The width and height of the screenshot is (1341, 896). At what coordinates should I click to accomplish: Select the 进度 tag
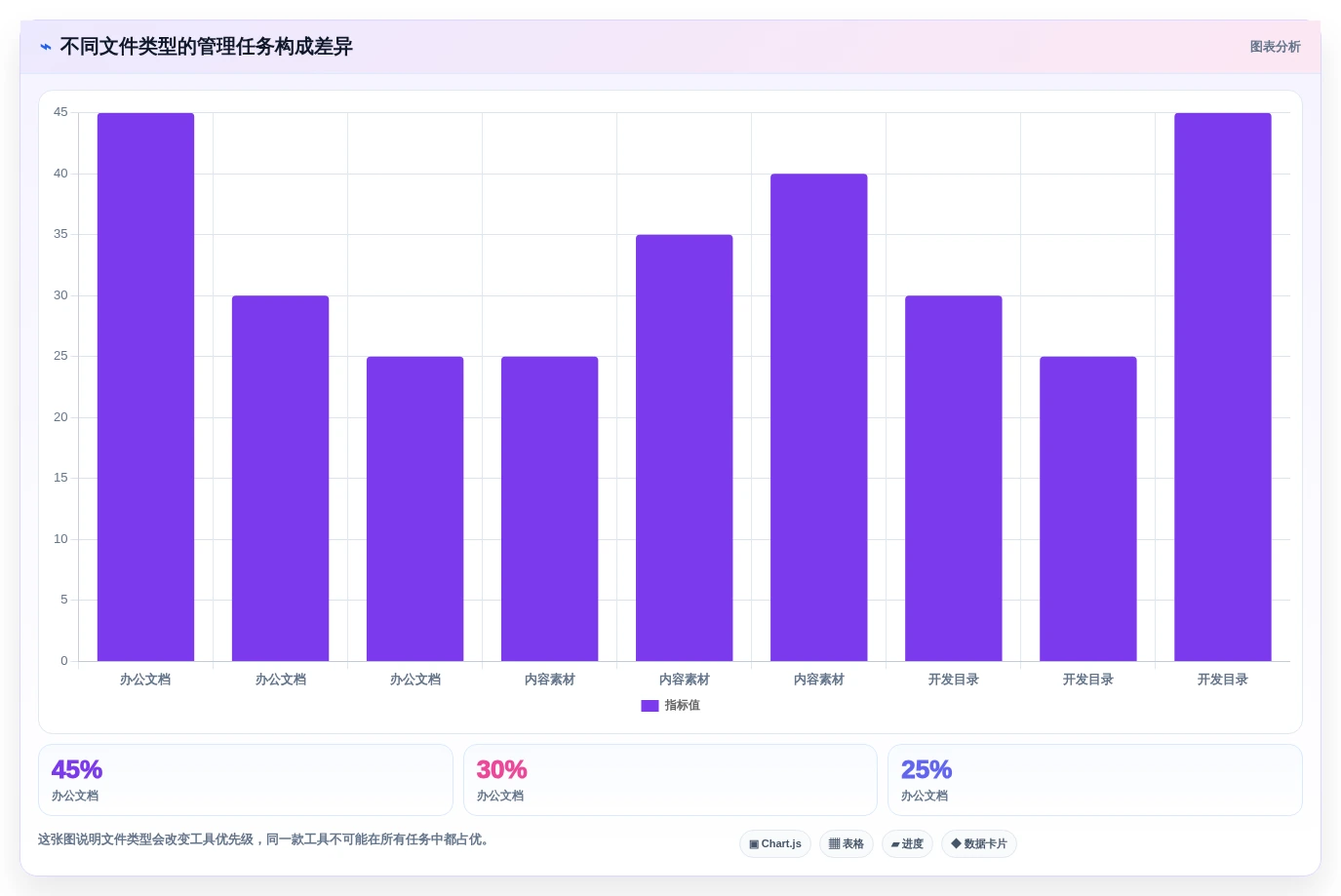[907, 844]
